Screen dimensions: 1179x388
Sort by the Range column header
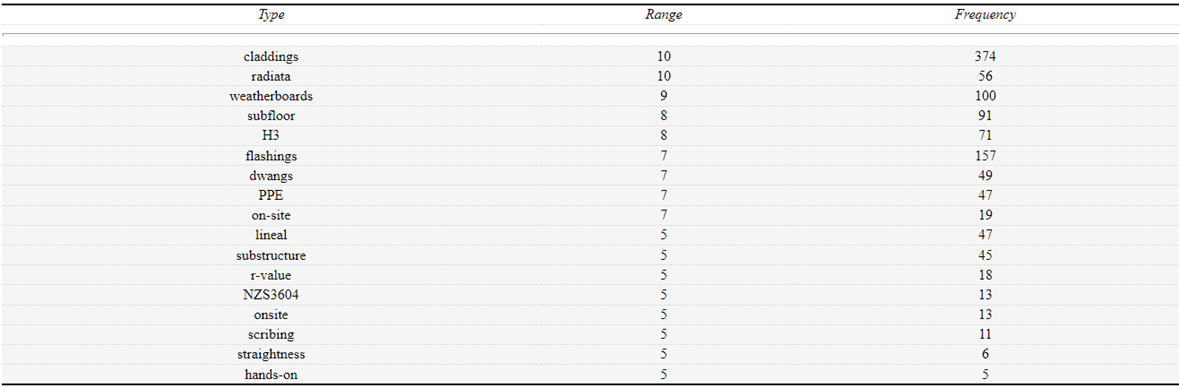point(663,14)
